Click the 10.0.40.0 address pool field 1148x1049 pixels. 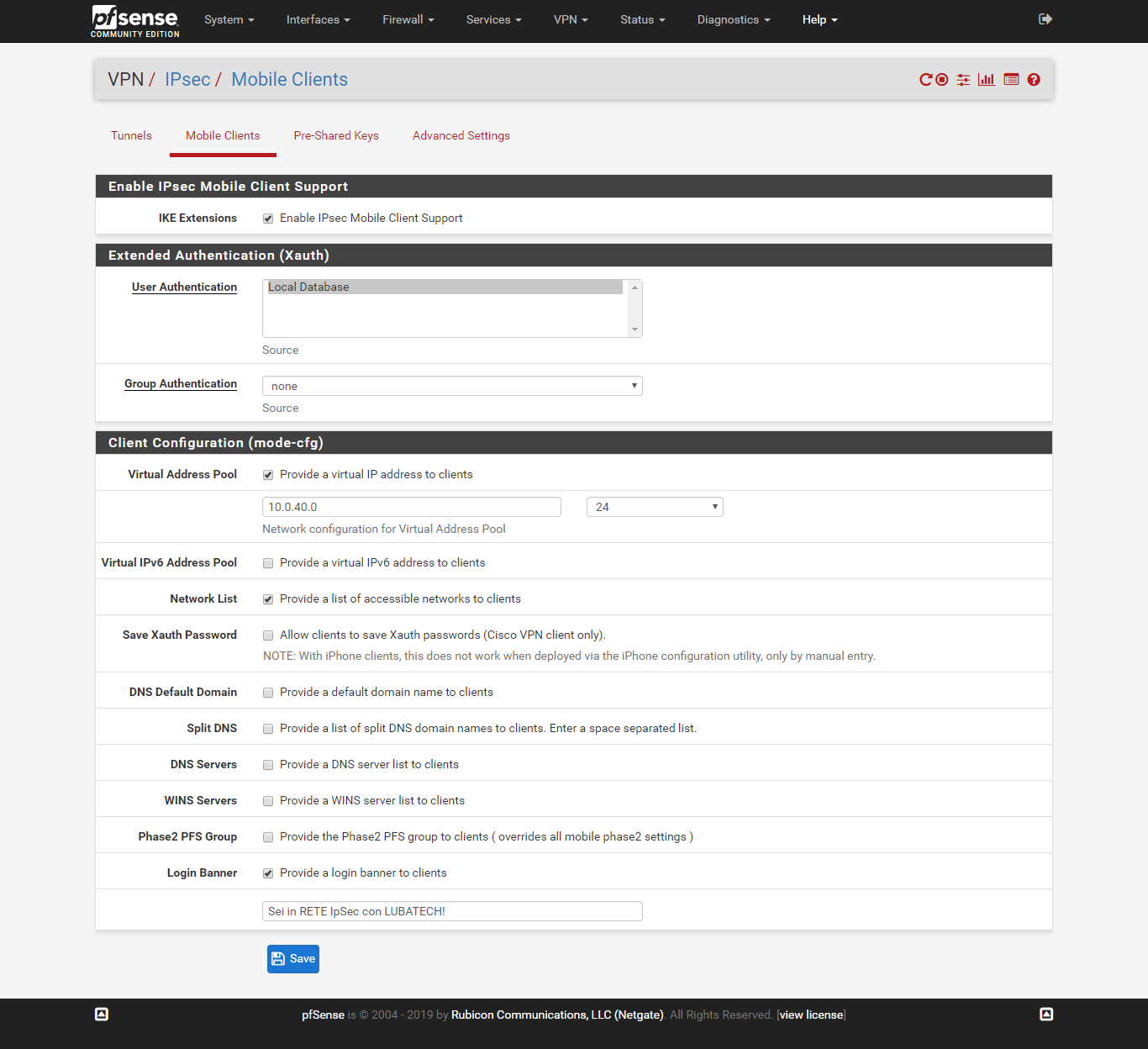(412, 507)
